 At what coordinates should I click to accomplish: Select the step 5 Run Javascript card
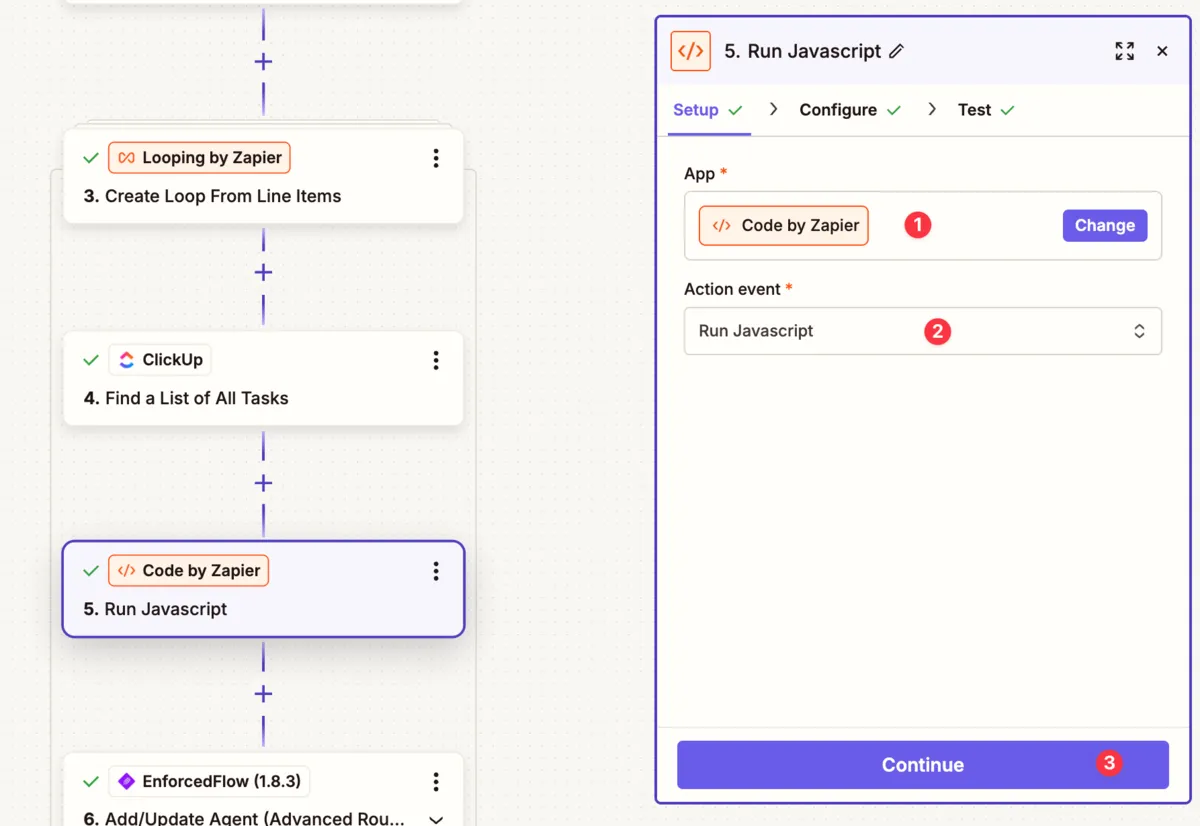coord(263,589)
